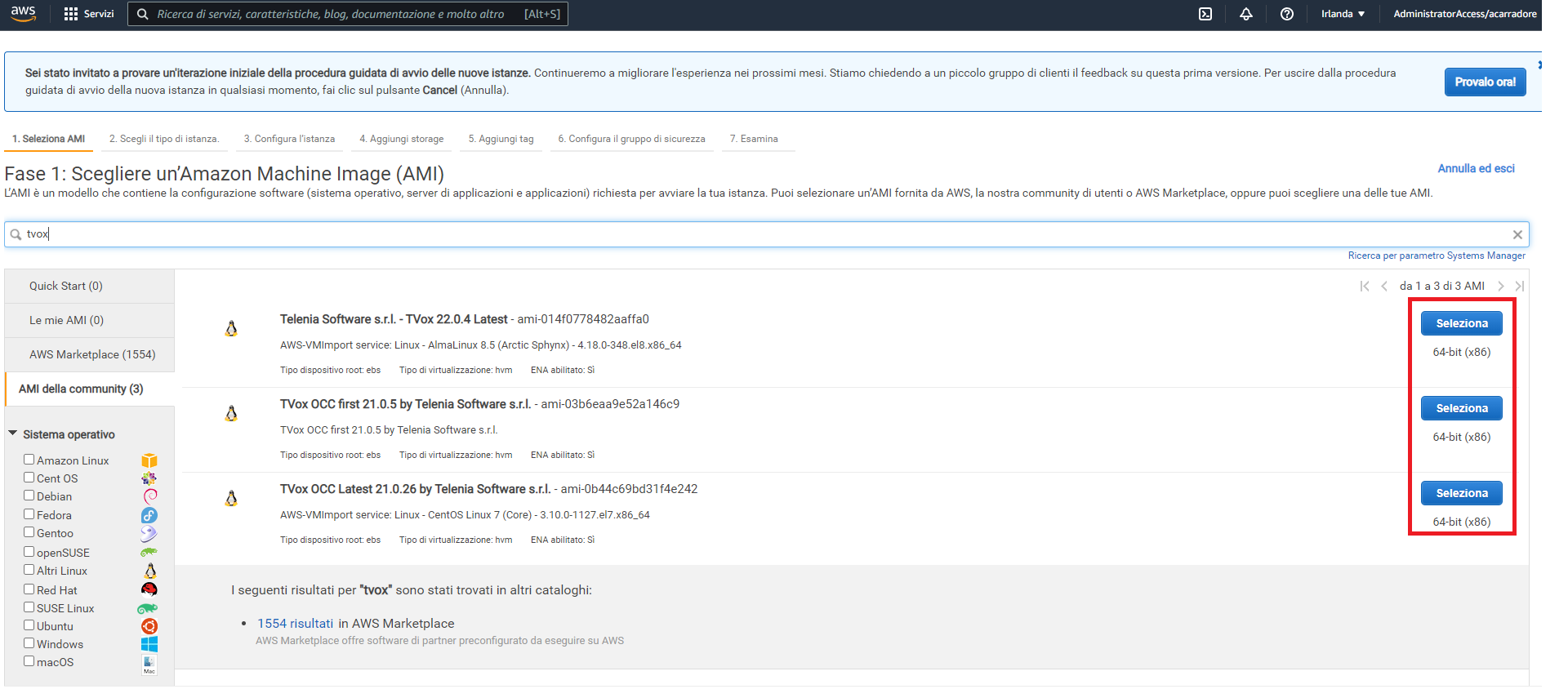Open 1554 risultati Marketplace link

tap(296, 624)
